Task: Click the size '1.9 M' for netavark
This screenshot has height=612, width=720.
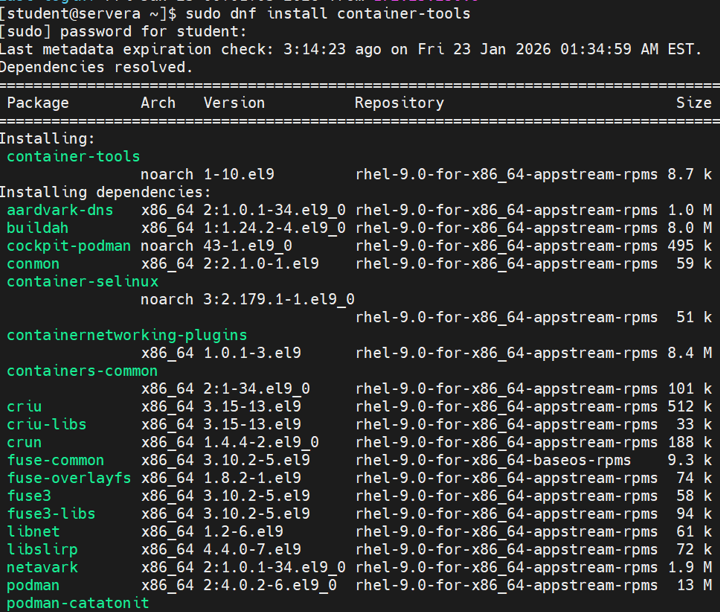Action: coord(689,568)
